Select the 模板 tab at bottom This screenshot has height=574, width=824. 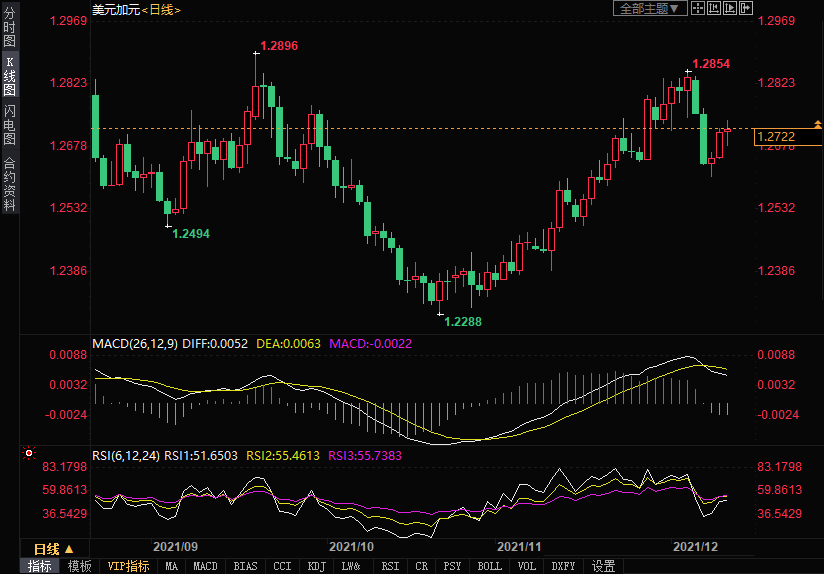point(80,566)
